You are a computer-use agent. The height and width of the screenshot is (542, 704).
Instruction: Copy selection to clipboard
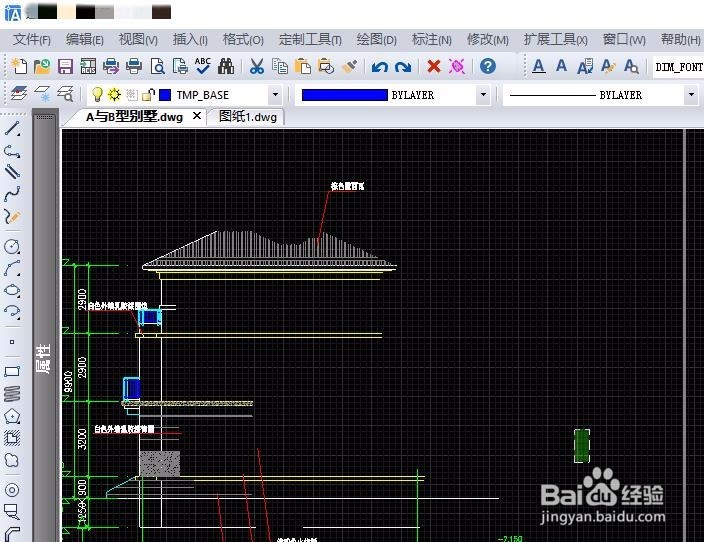280,66
